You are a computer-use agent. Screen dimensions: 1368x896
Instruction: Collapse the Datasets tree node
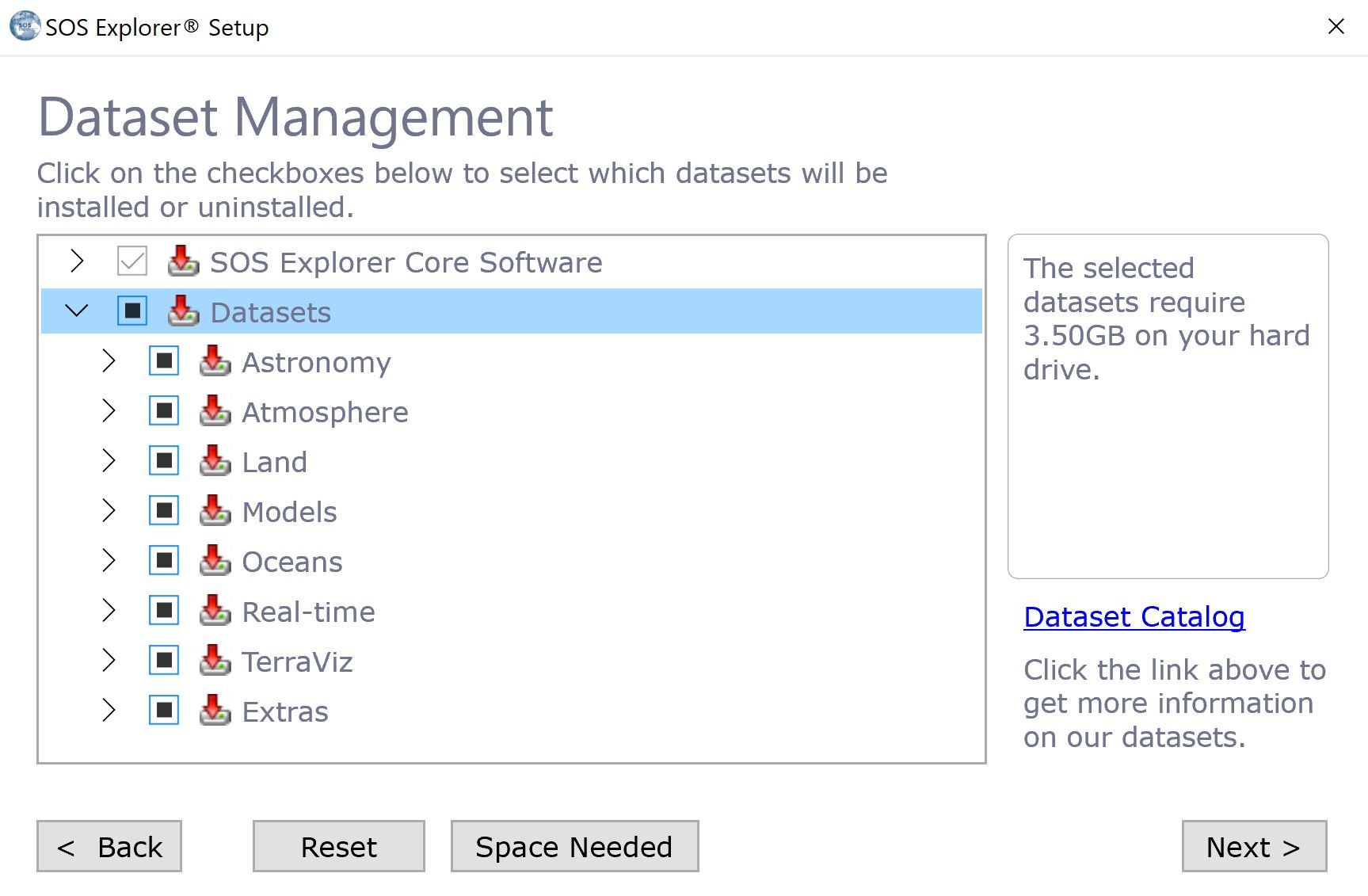click(77, 311)
